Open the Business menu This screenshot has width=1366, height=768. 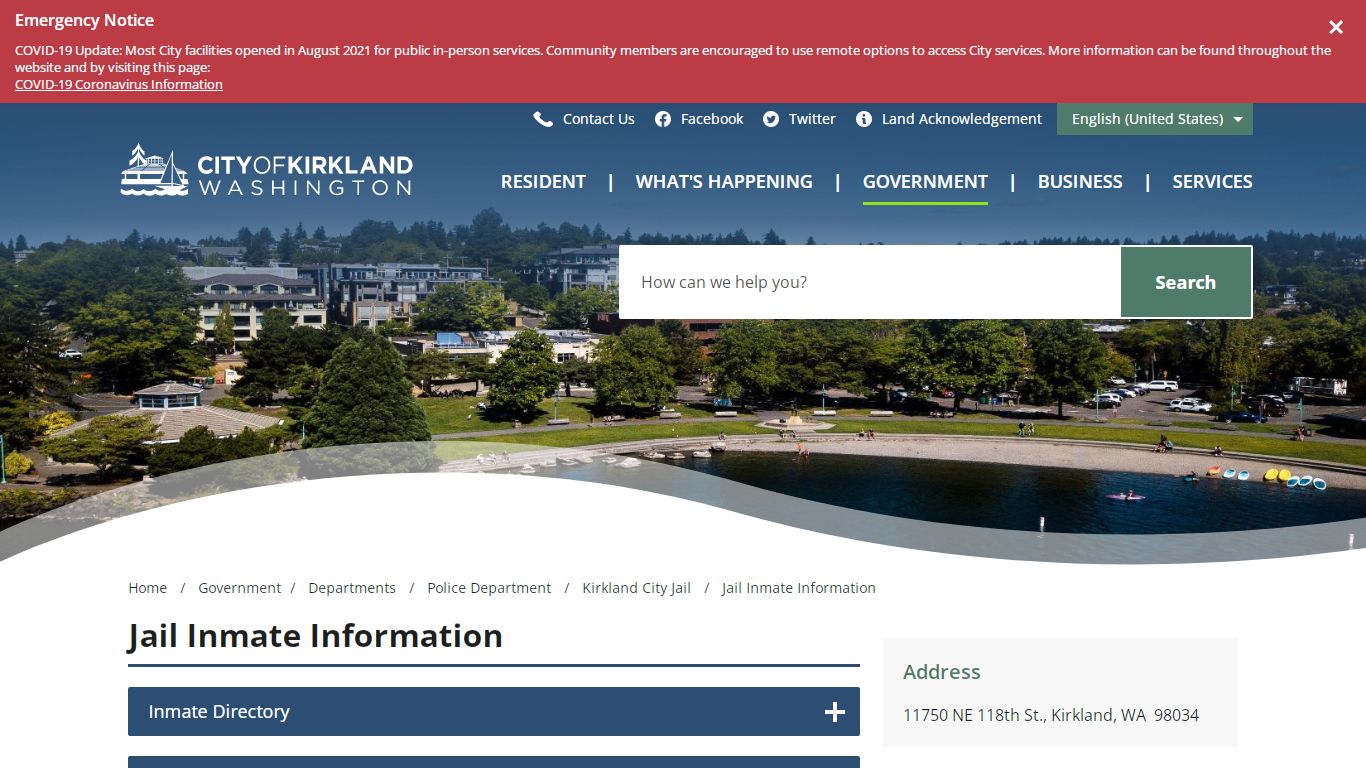click(x=1080, y=182)
